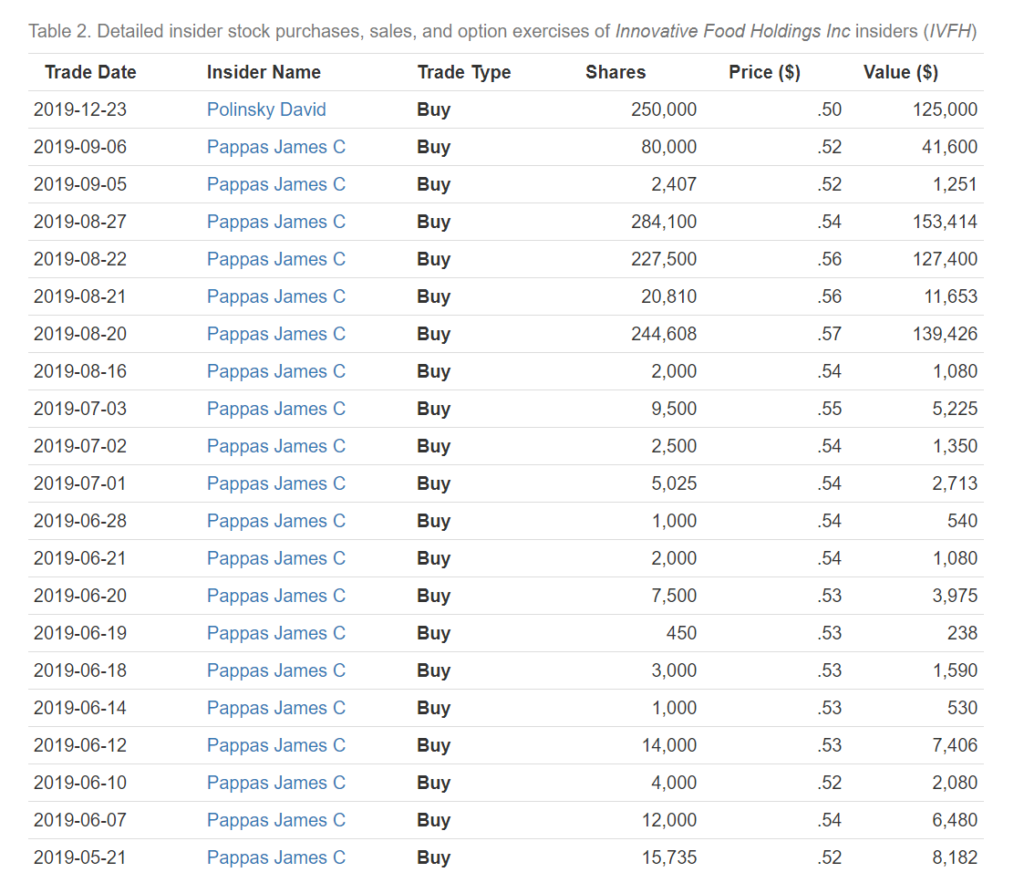The width and height of the screenshot is (1024, 883).
Task: Select the shares value 5,025
Action: 674,483
